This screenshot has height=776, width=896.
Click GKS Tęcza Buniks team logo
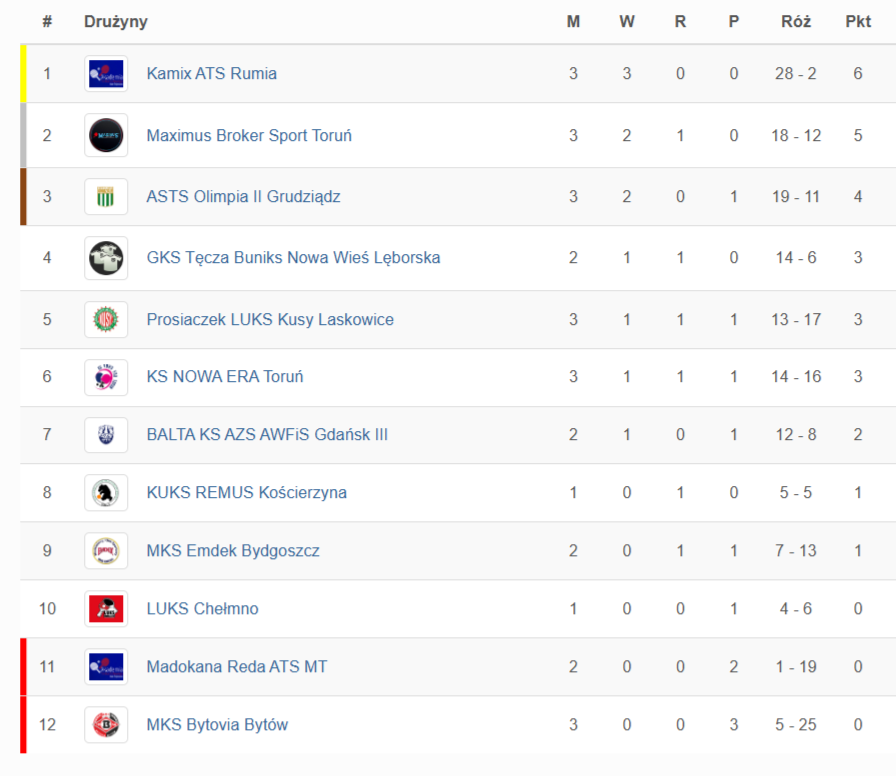106,258
